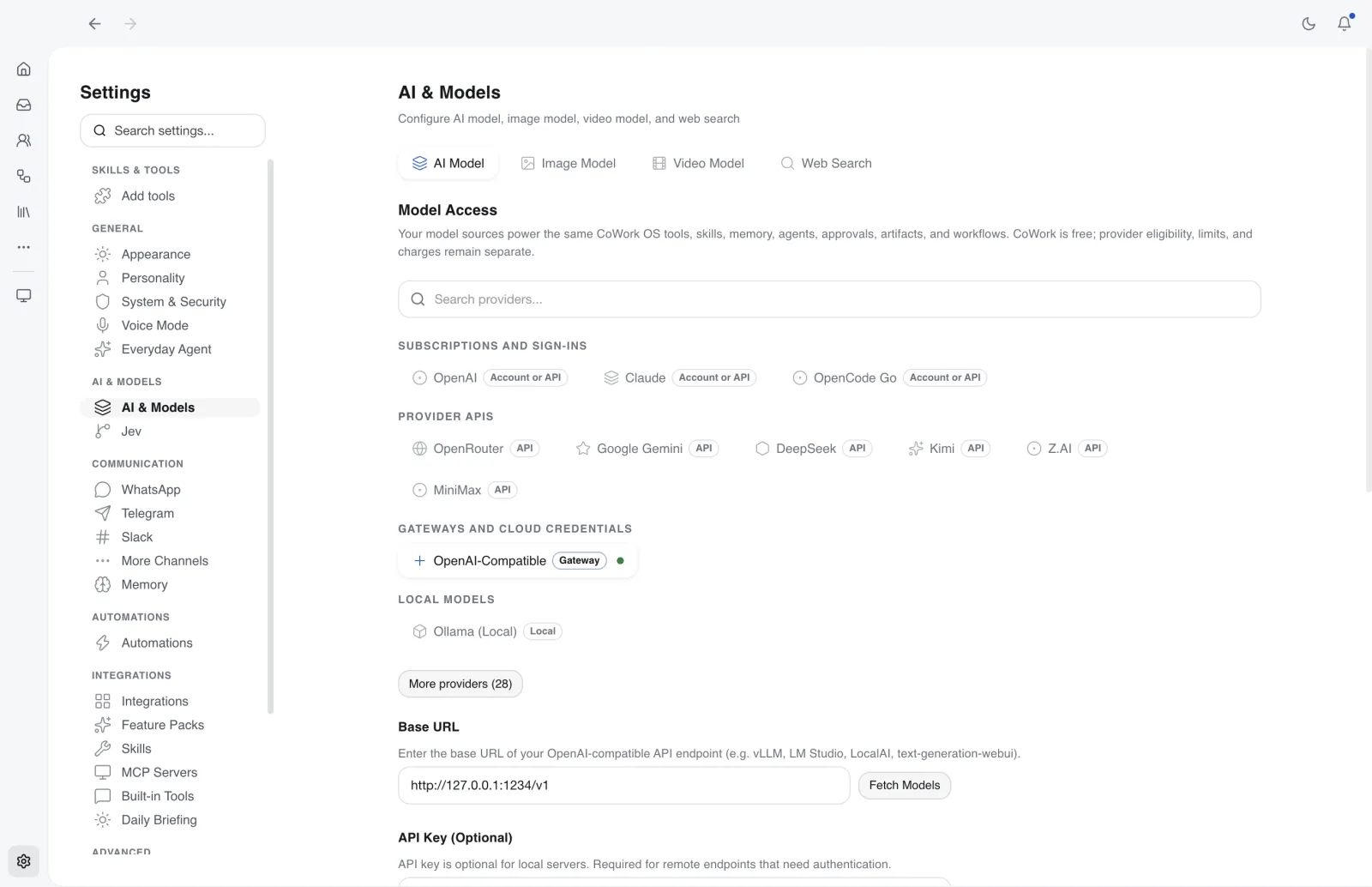
Task: Open WhatsApp communication settings
Action: (x=170, y=490)
